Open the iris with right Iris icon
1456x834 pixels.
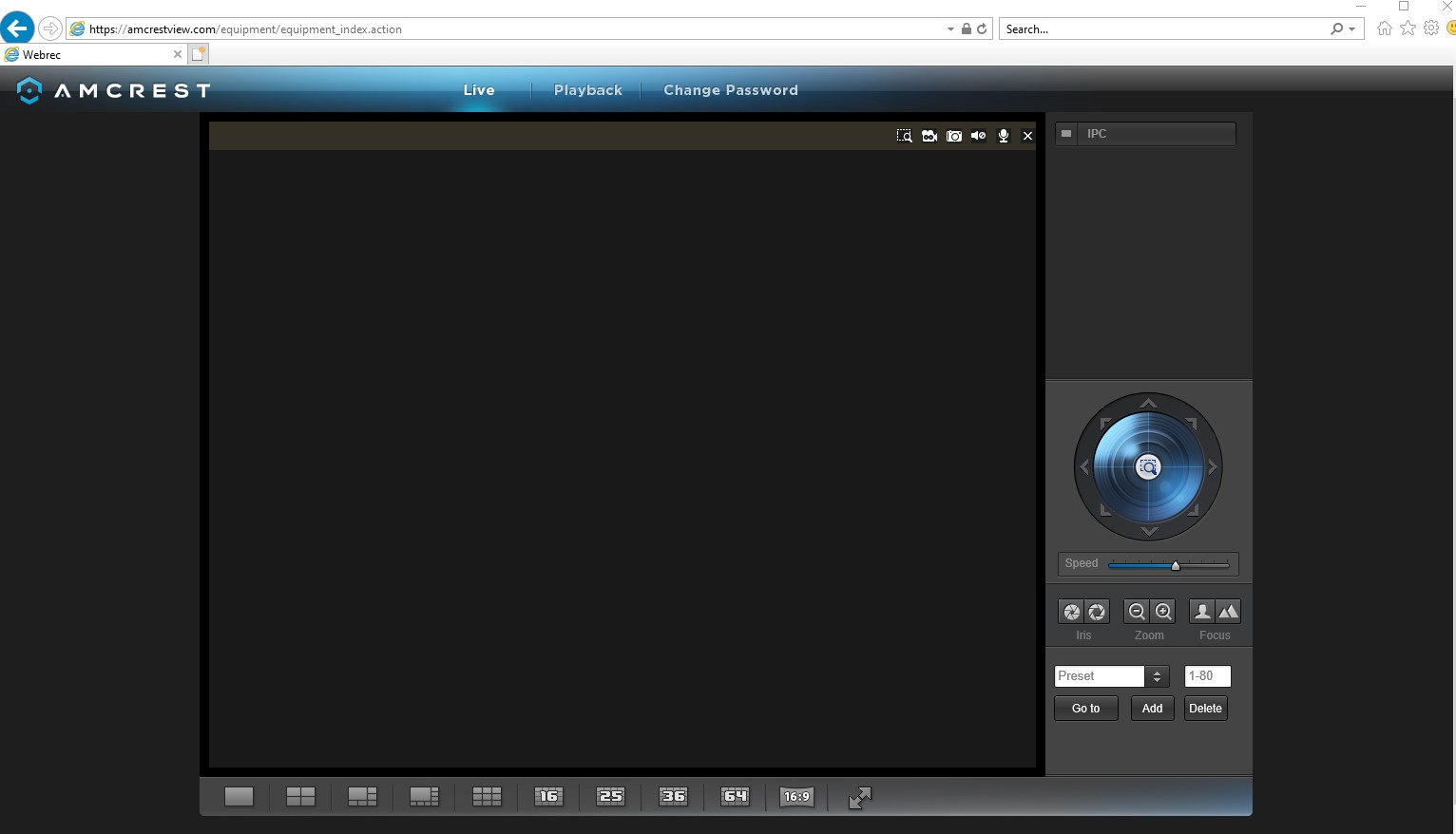[1097, 612]
